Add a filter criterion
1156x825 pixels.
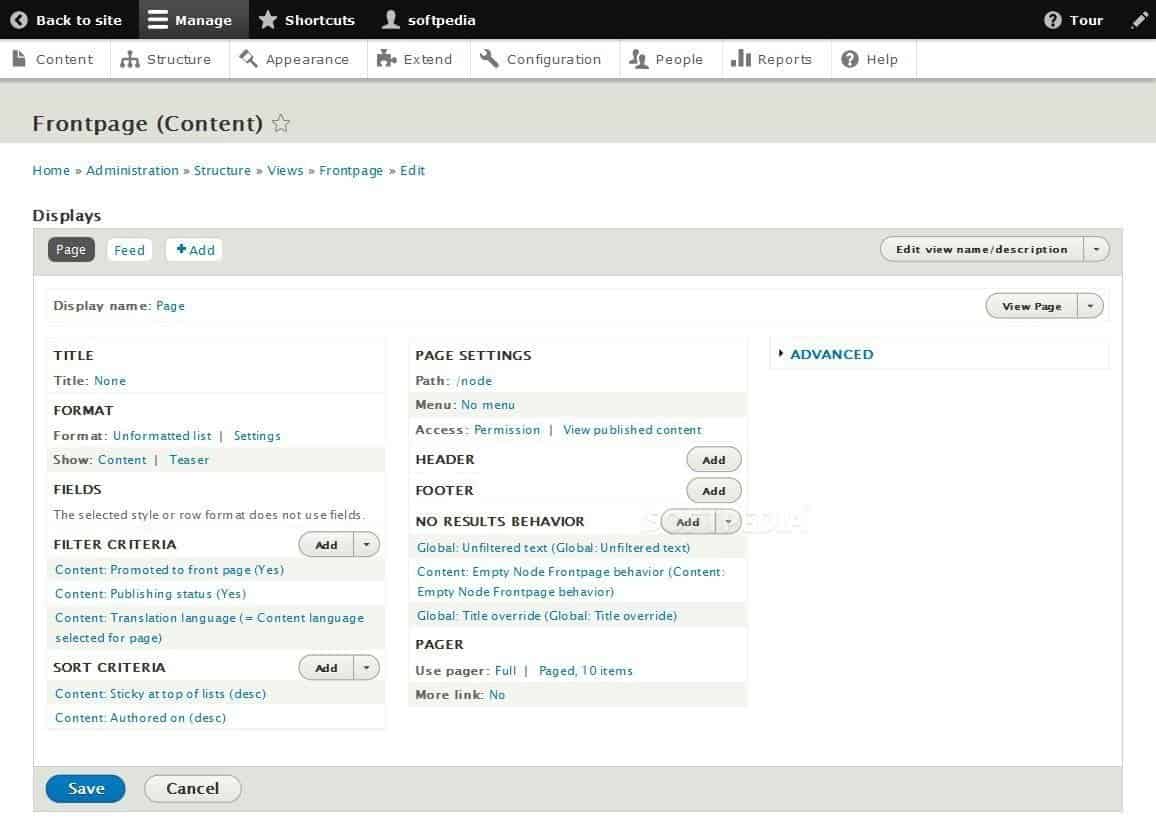point(326,545)
